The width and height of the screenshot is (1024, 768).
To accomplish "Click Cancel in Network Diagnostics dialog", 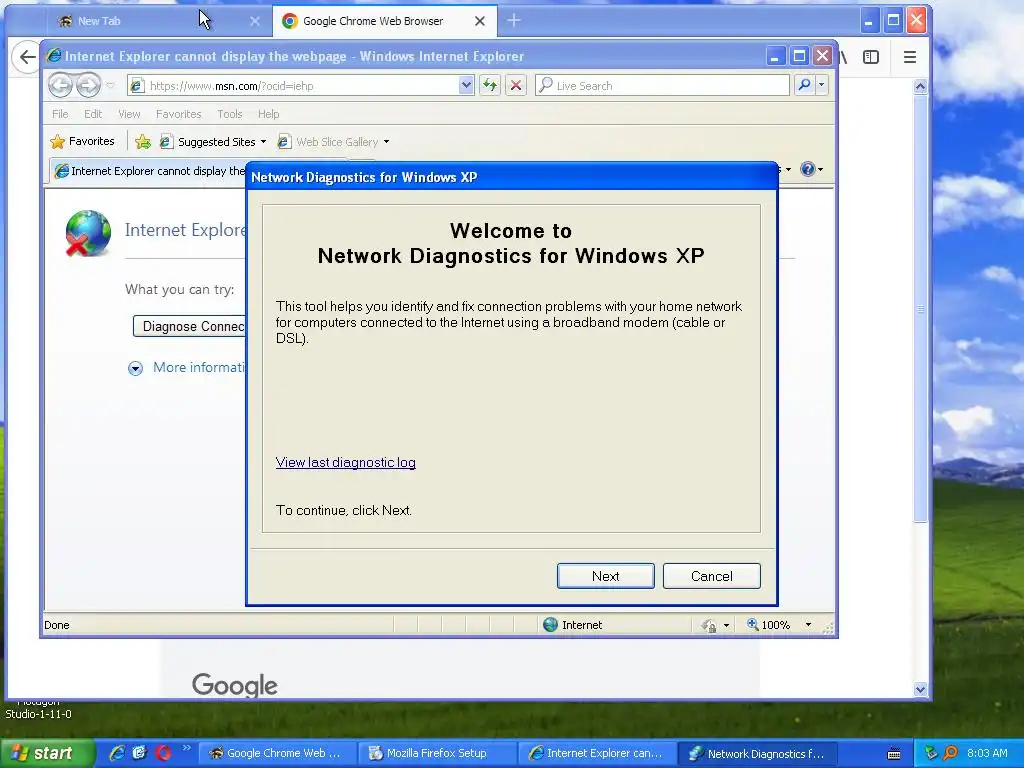I will (711, 576).
